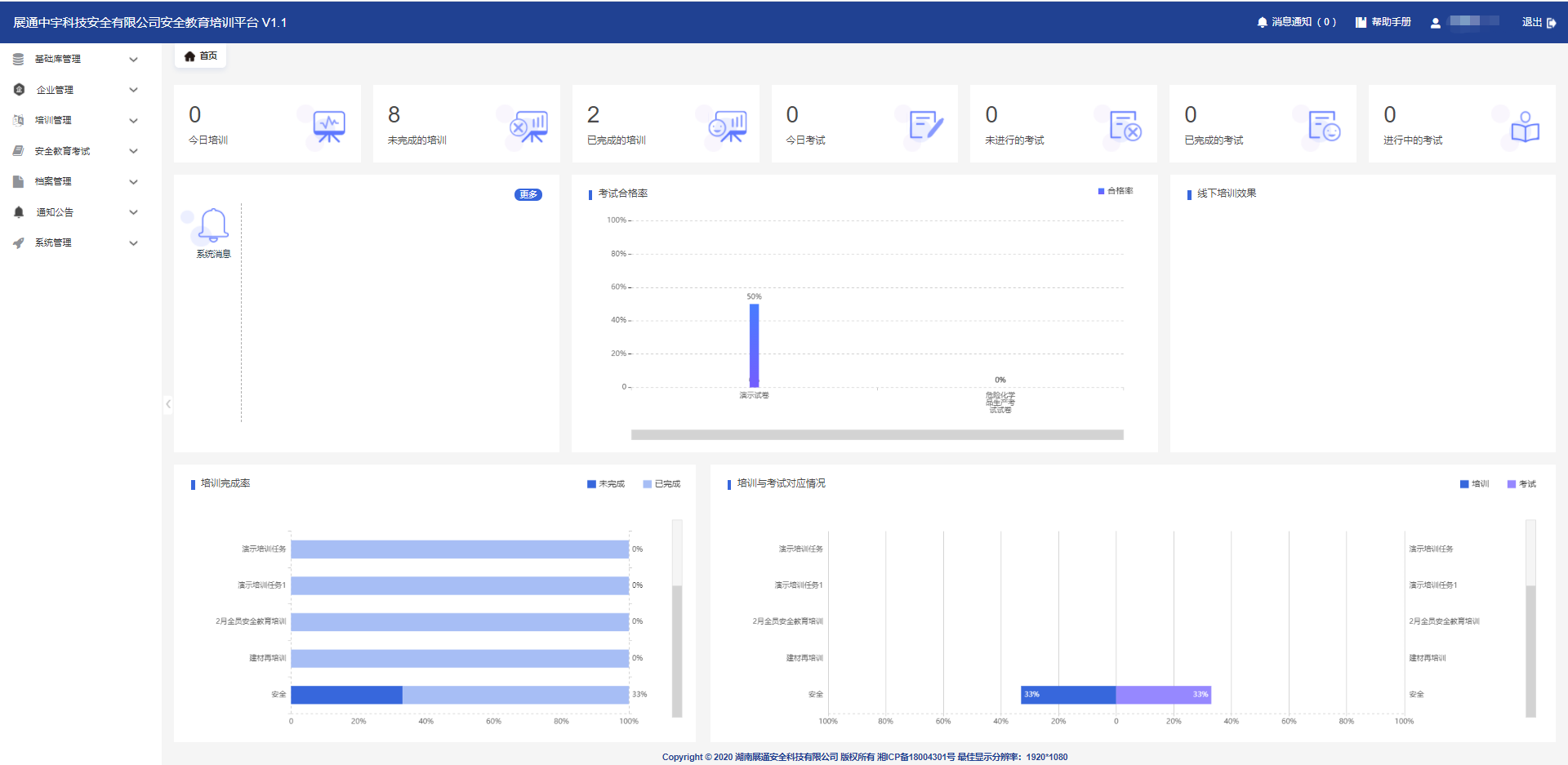Click the purple 33% 考试 bar

[x=1163, y=695]
